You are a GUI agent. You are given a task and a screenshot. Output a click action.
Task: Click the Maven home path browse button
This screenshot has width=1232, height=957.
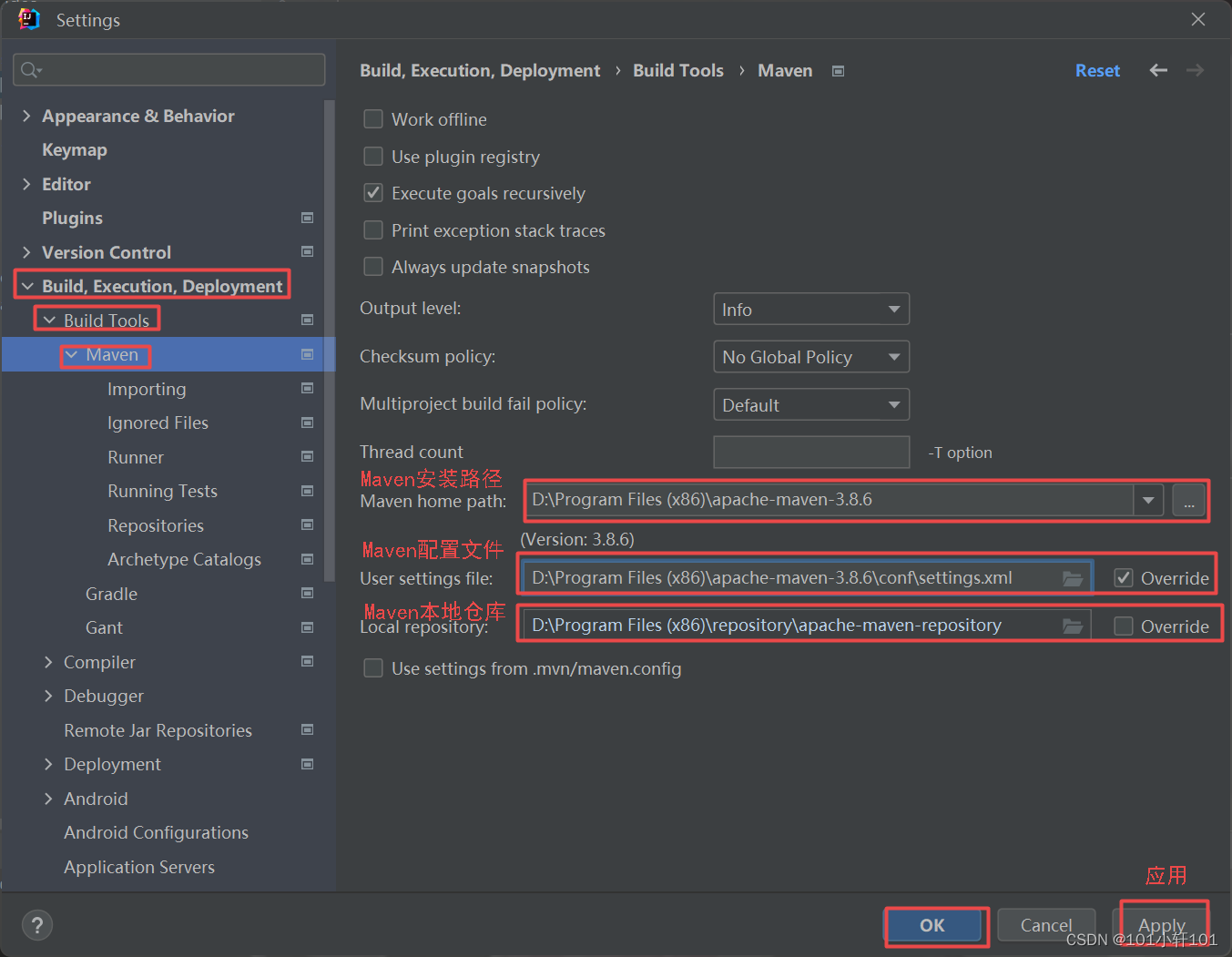[x=1189, y=500]
